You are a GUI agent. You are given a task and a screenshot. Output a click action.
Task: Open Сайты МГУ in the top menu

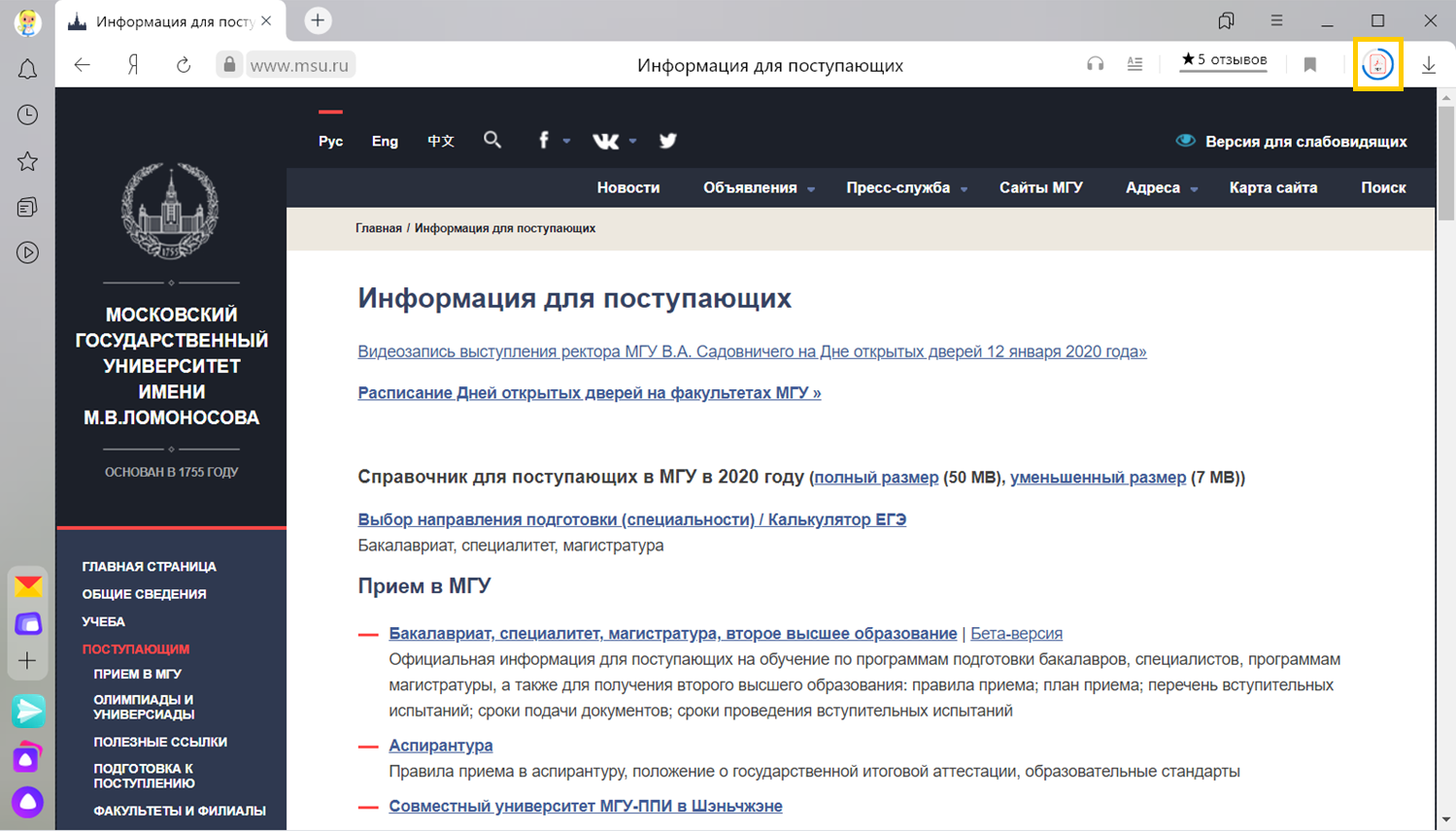[1041, 188]
